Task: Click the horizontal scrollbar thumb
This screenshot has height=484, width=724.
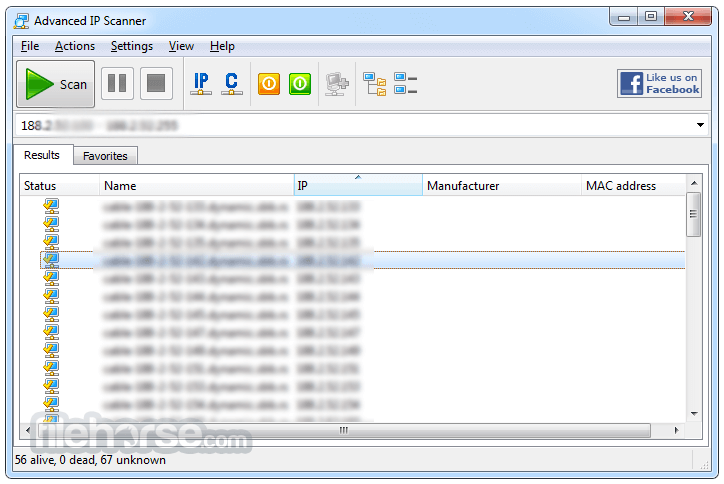Action: 344,430
